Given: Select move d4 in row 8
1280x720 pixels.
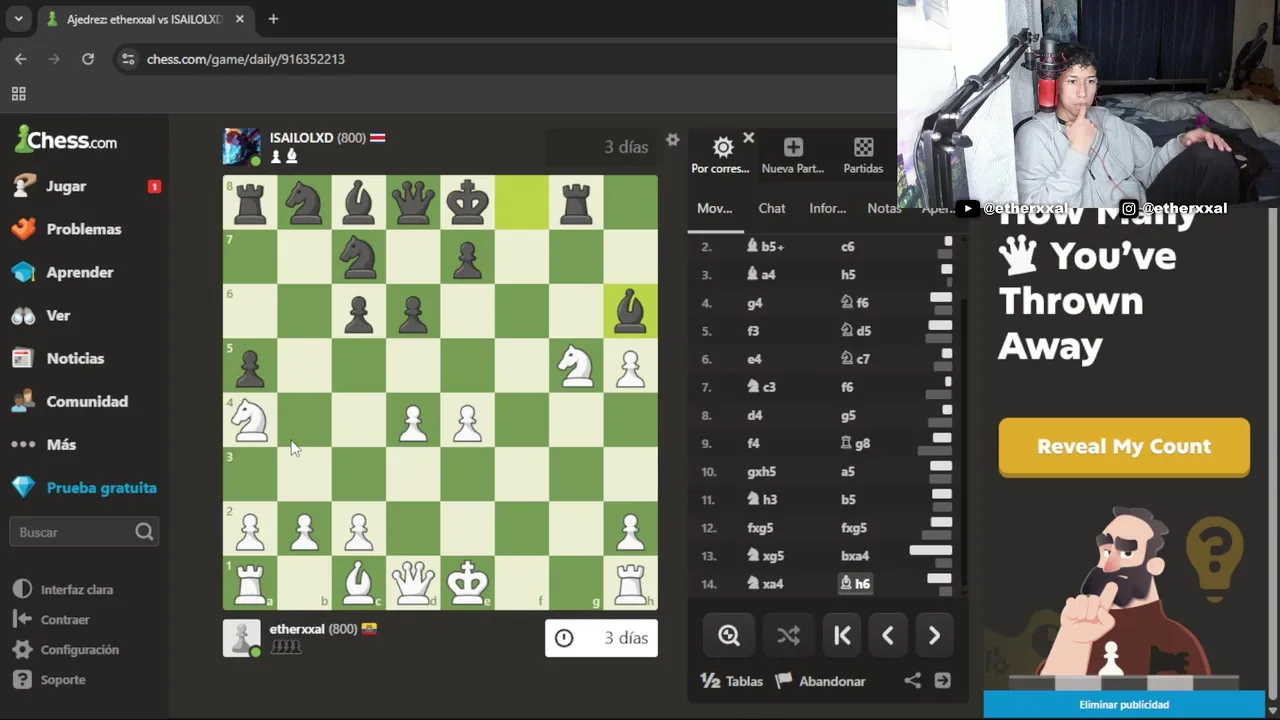Looking at the screenshot, I should pos(754,415).
